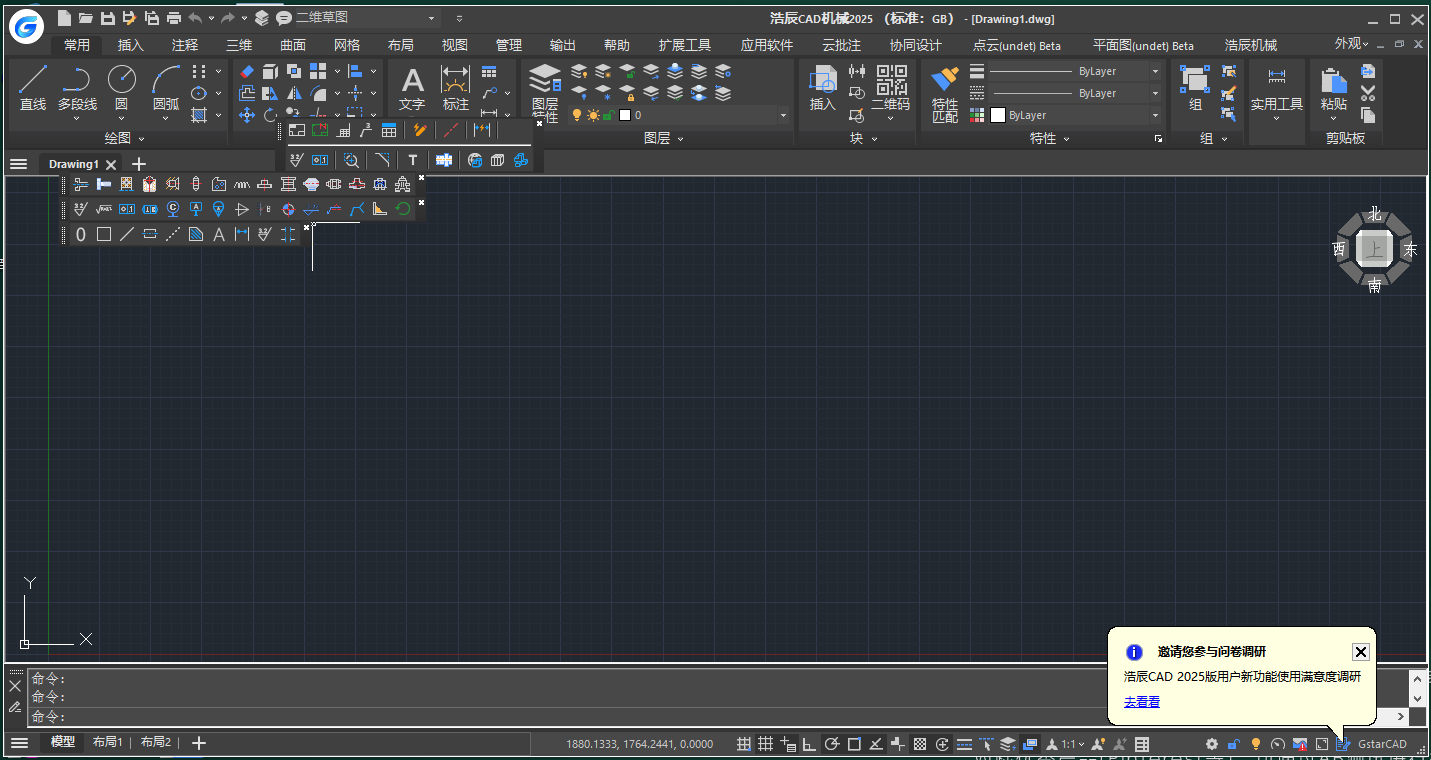The height and width of the screenshot is (760, 1431).
Task: Click the Move tool icon
Action: coord(247,115)
